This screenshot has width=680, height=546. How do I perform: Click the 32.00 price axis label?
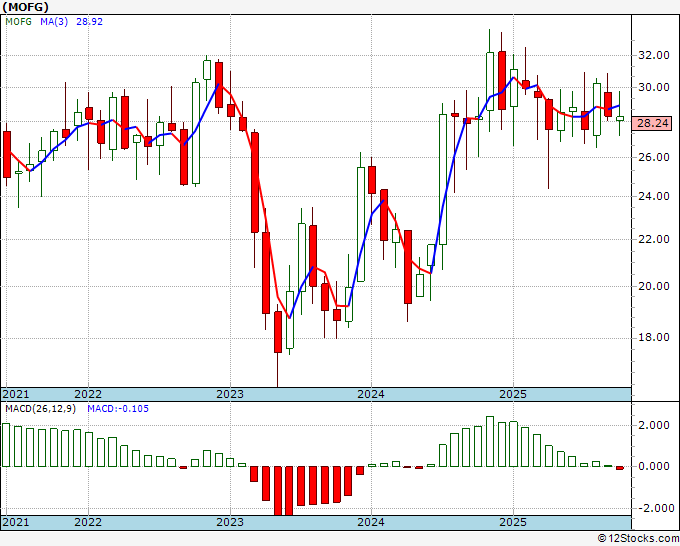click(653, 56)
